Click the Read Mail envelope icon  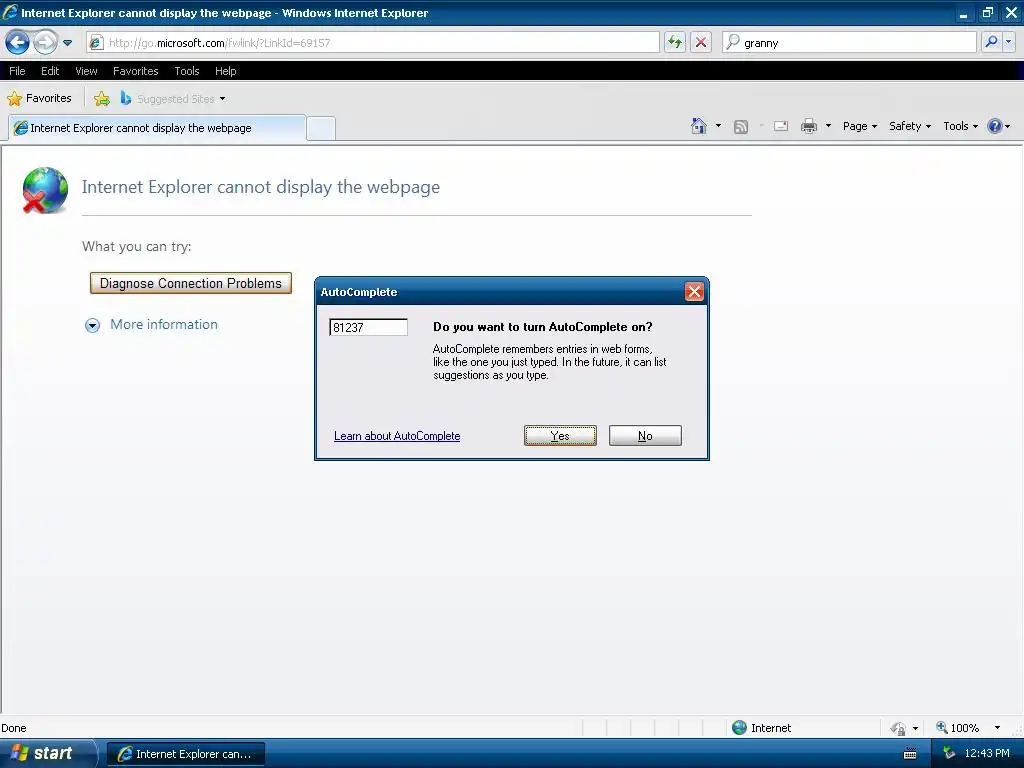tap(781, 126)
